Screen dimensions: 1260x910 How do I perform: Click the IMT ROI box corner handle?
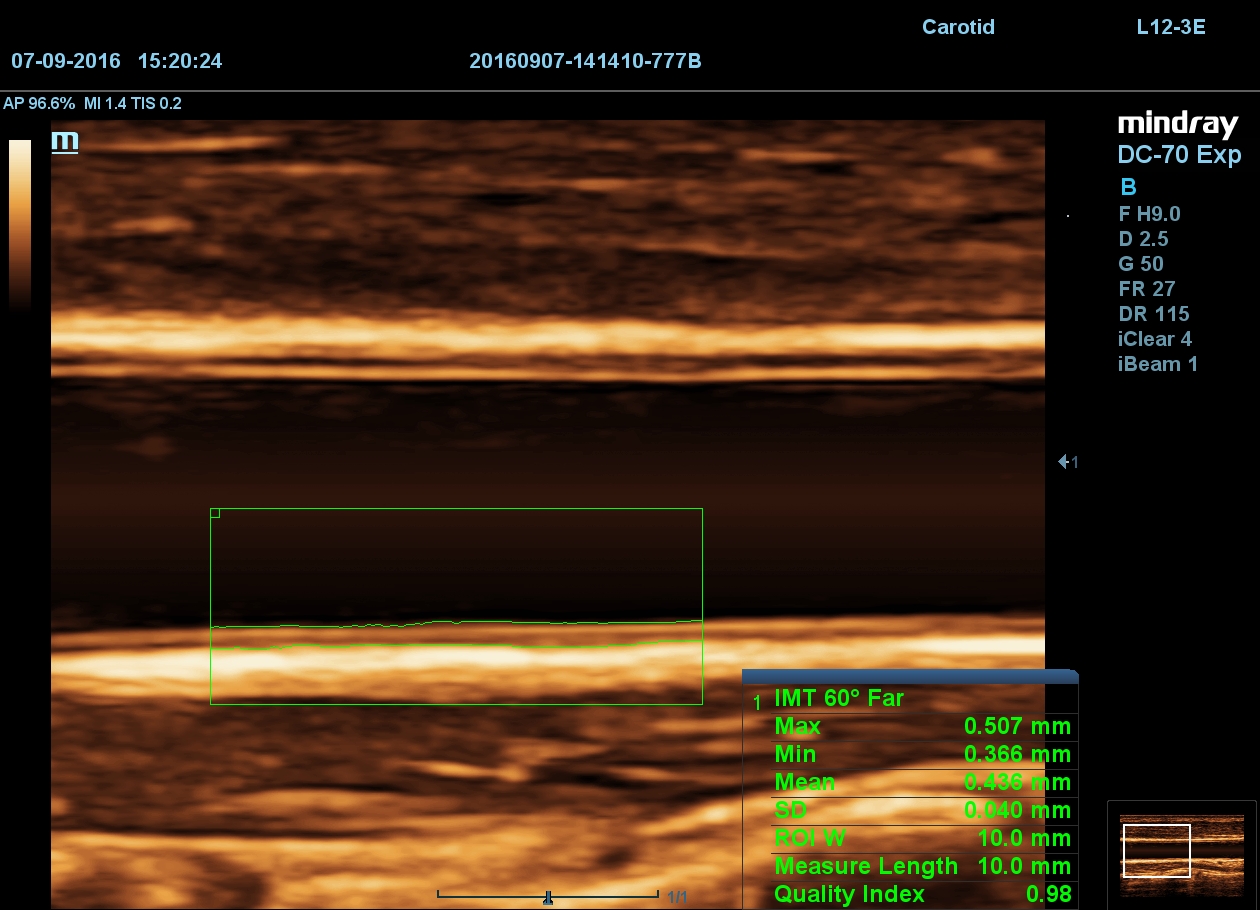pyautogui.click(x=215, y=514)
